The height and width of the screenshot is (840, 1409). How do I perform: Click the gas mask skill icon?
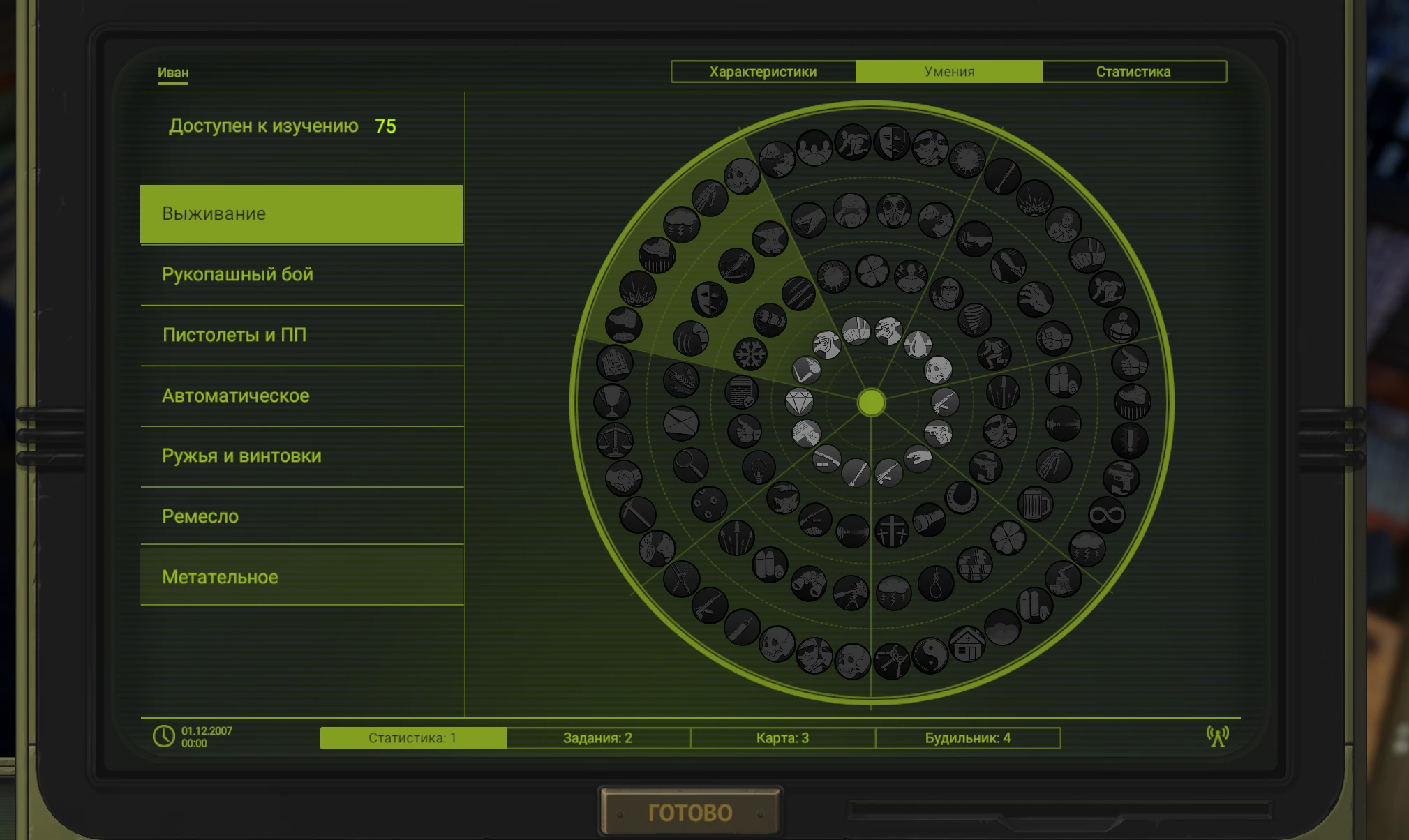click(x=893, y=210)
